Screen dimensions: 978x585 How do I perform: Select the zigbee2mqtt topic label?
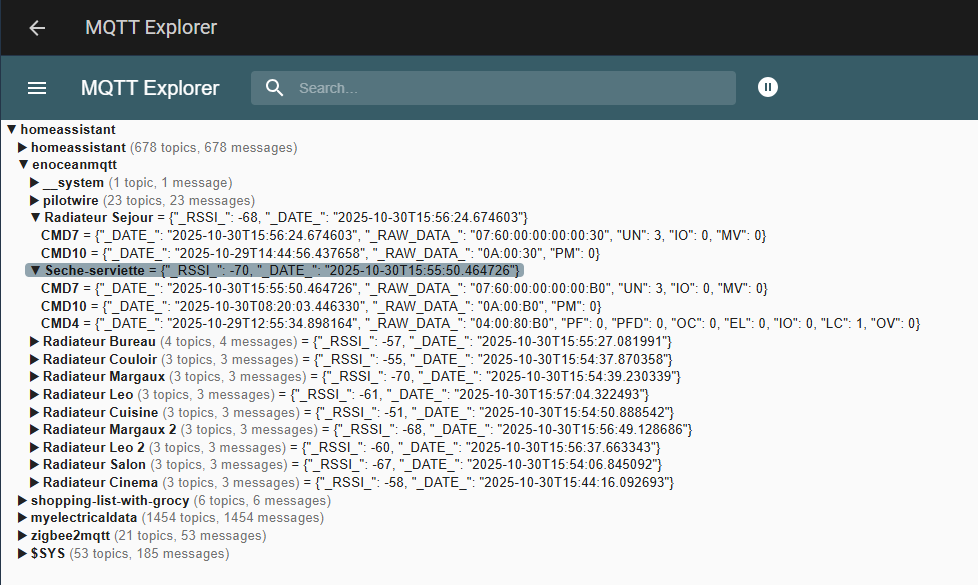[x=70, y=536]
